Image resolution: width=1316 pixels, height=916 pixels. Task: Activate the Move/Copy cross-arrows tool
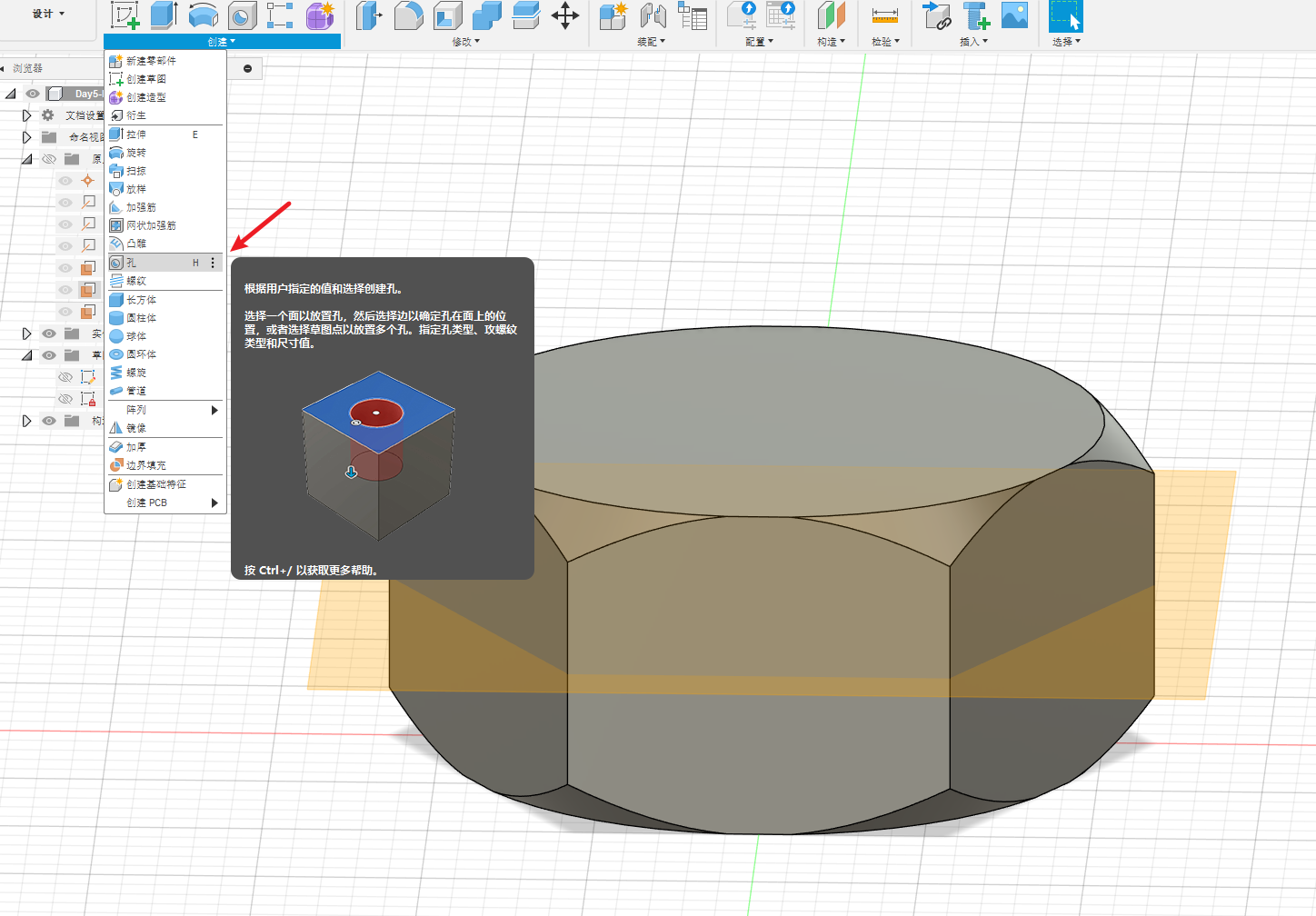(x=565, y=15)
